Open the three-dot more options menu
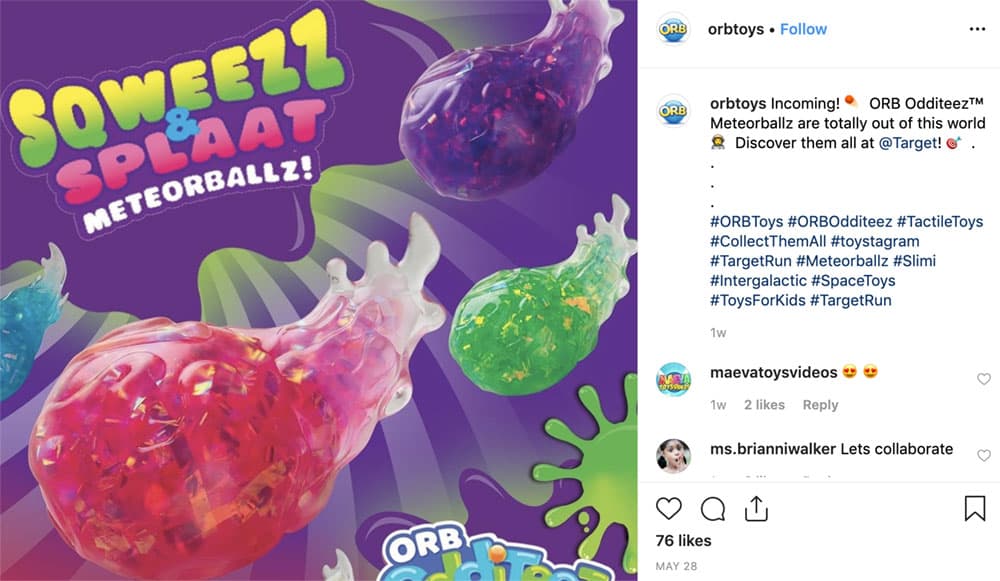 pyautogui.click(x=977, y=29)
